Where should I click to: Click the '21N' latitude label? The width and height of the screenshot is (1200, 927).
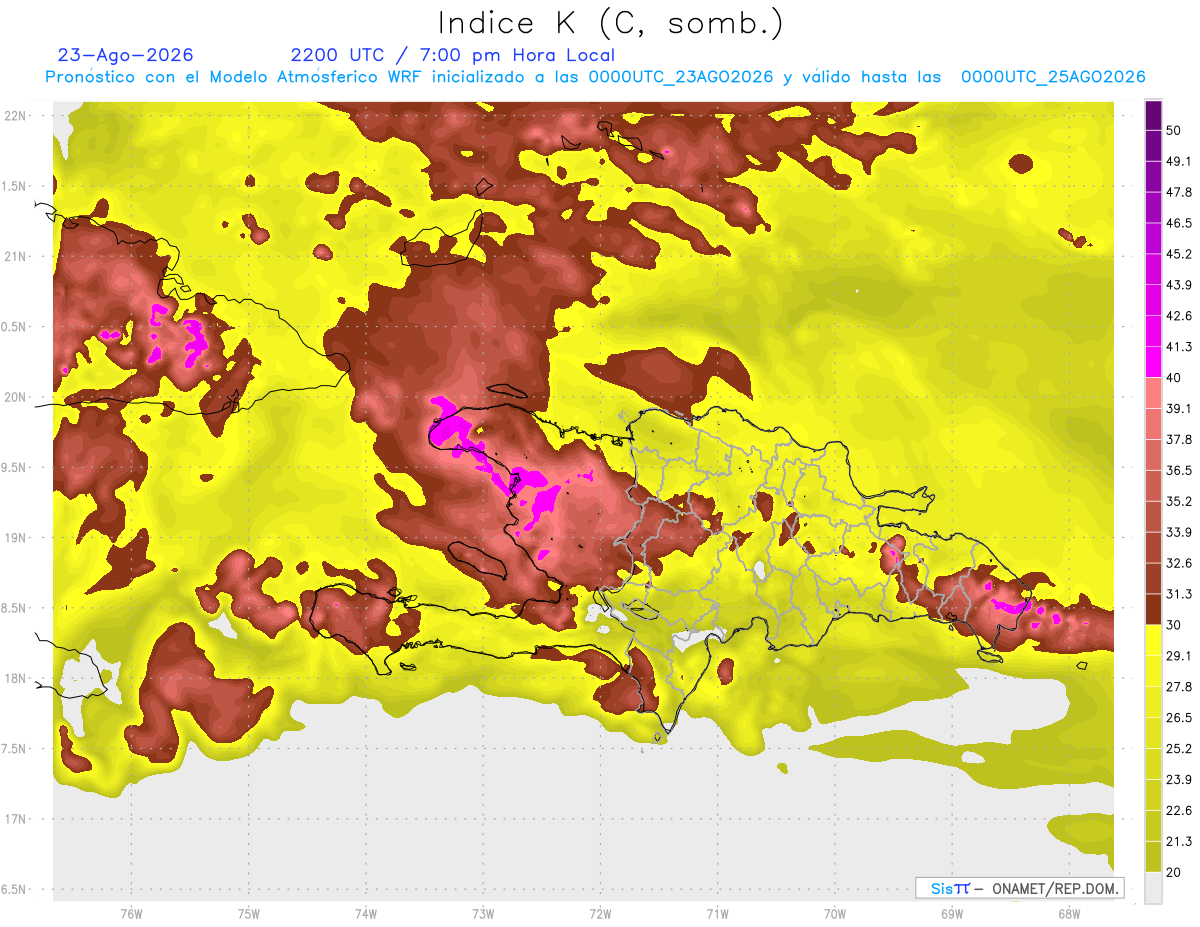15,256
